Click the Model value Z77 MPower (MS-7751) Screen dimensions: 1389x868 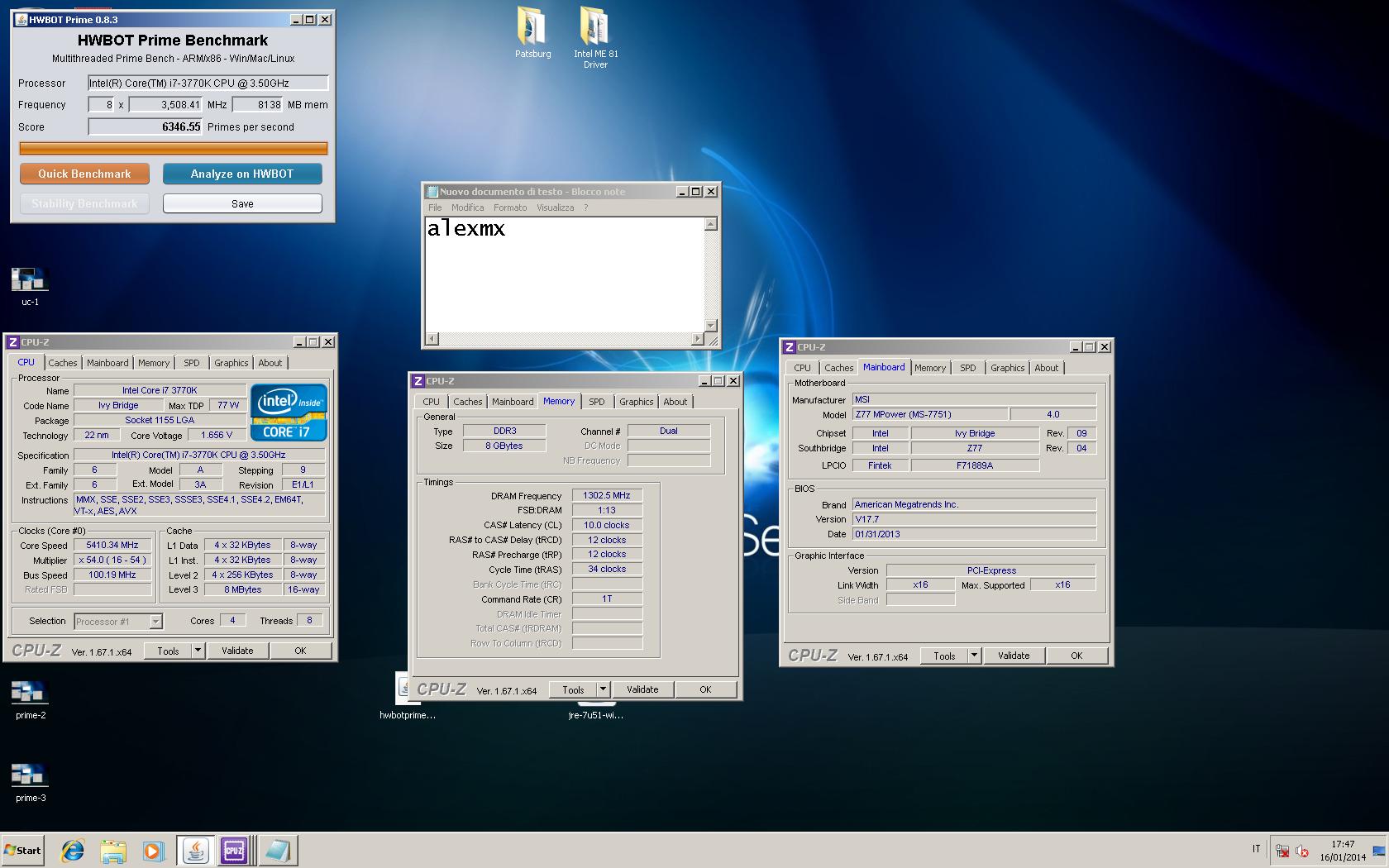pos(930,414)
